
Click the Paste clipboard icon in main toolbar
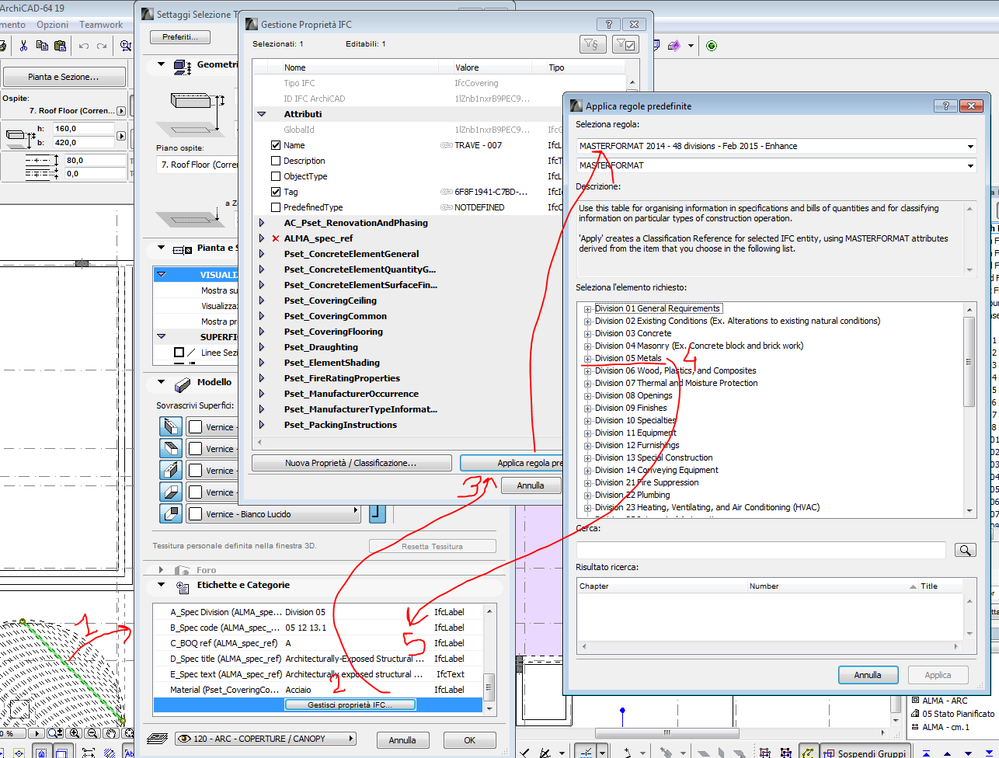(x=60, y=46)
